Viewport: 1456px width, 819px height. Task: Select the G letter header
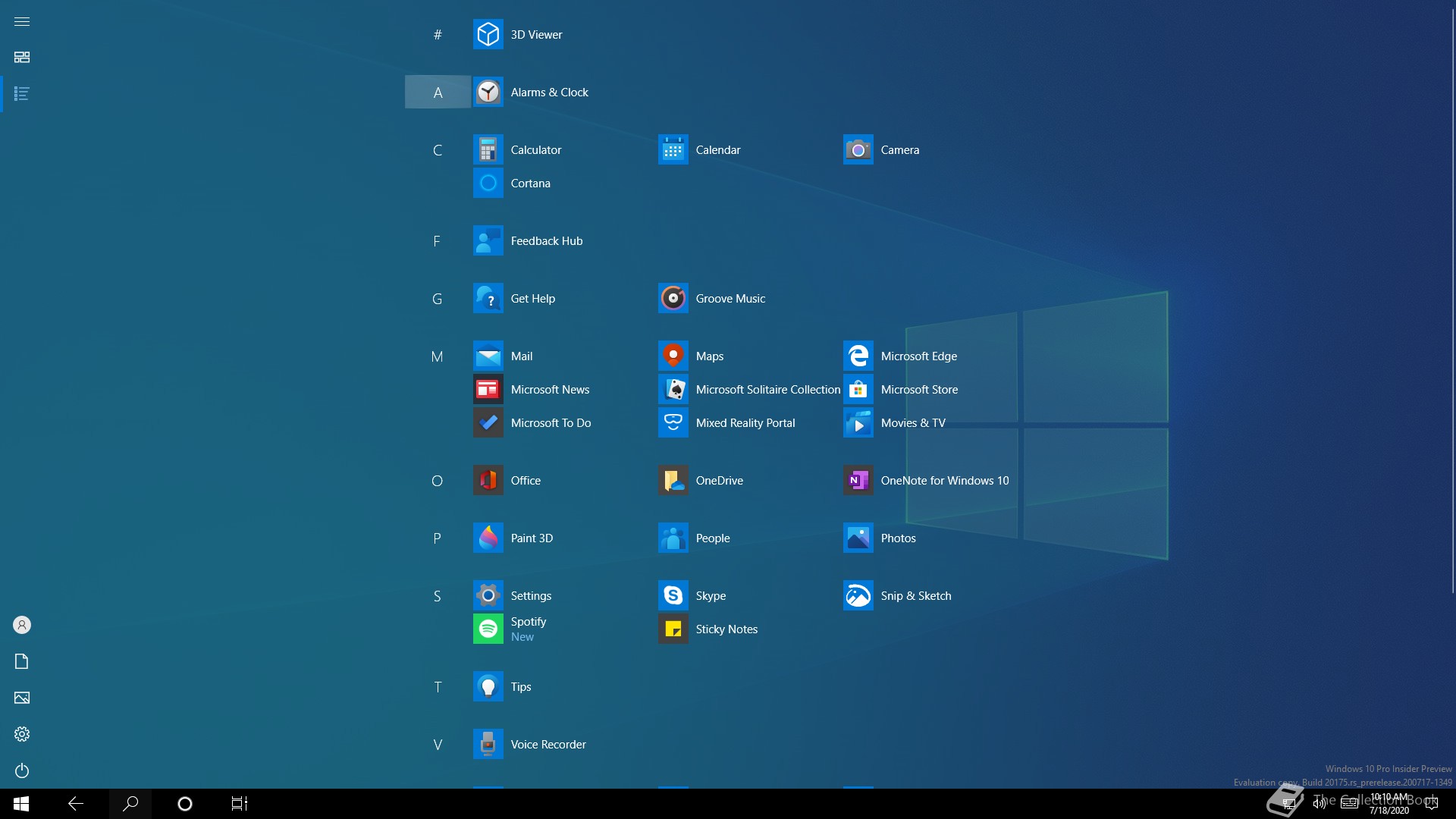(438, 299)
